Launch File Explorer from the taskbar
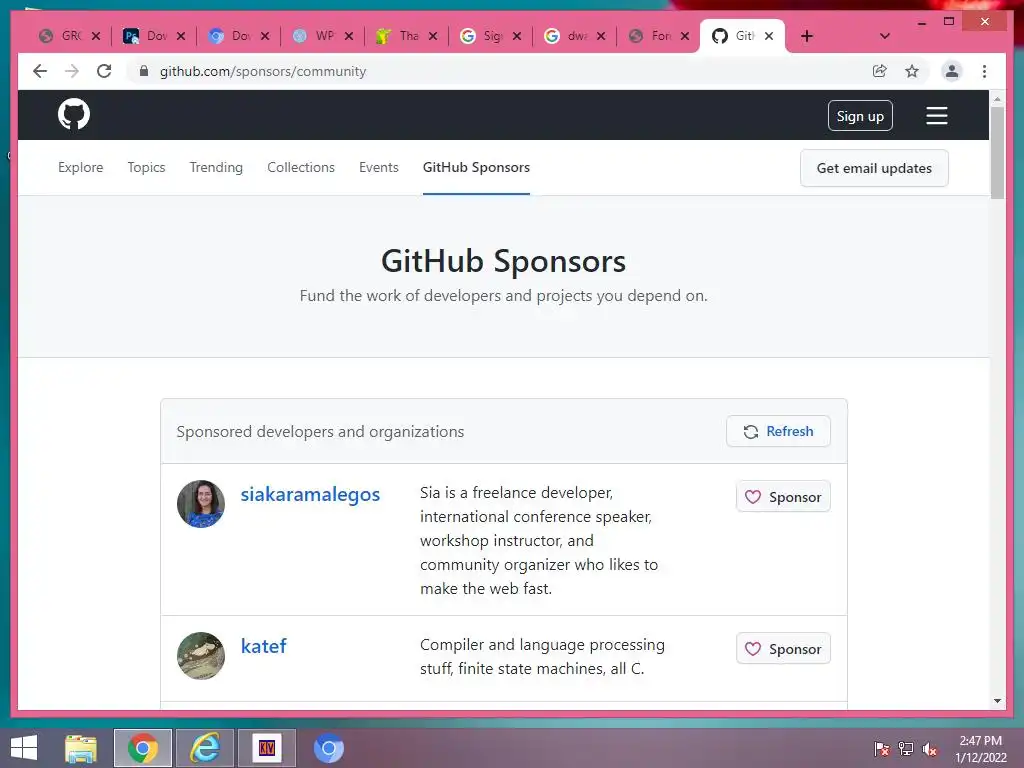Image resolution: width=1024 pixels, height=768 pixels. coord(81,748)
